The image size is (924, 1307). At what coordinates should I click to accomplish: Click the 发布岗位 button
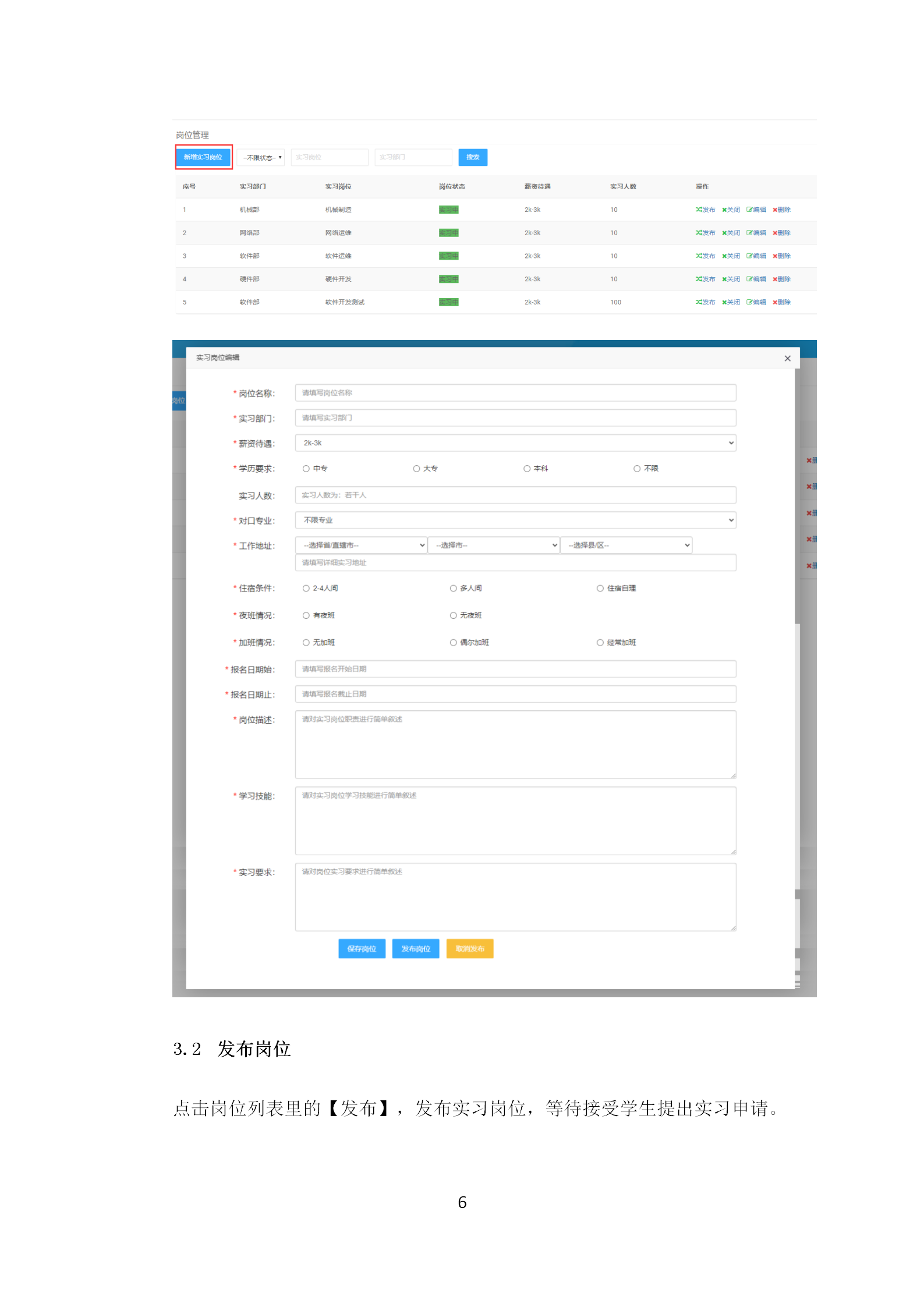416,949
